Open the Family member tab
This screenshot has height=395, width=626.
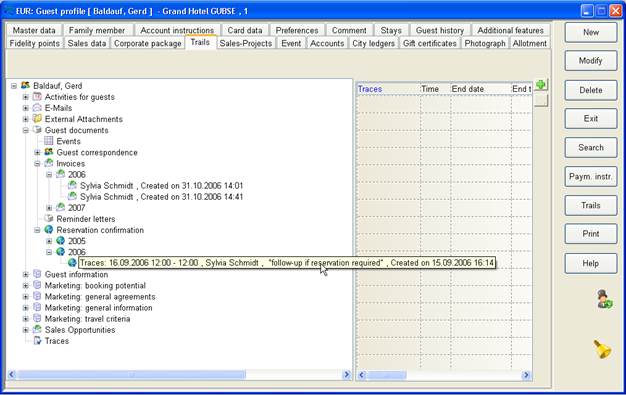(x=97, y=30)
